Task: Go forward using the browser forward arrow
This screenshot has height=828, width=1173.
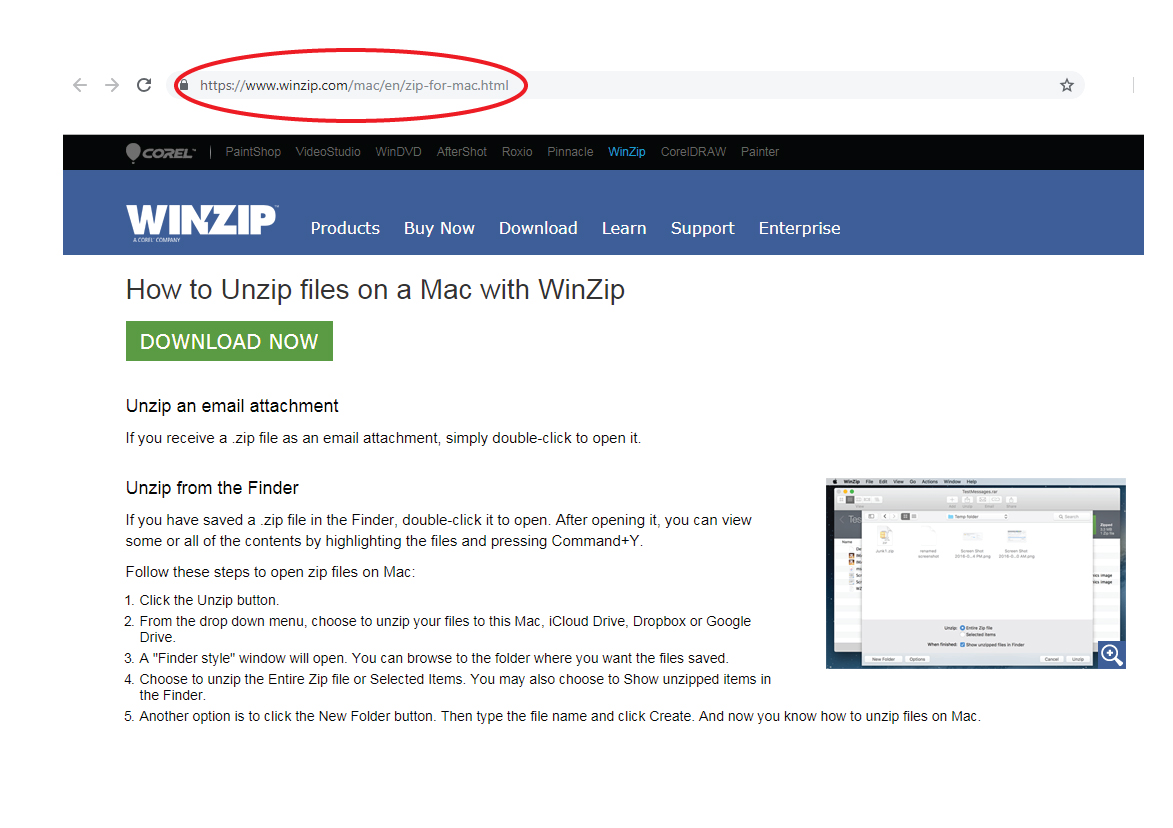Action: pyautogui.click(x=112, y=85)
